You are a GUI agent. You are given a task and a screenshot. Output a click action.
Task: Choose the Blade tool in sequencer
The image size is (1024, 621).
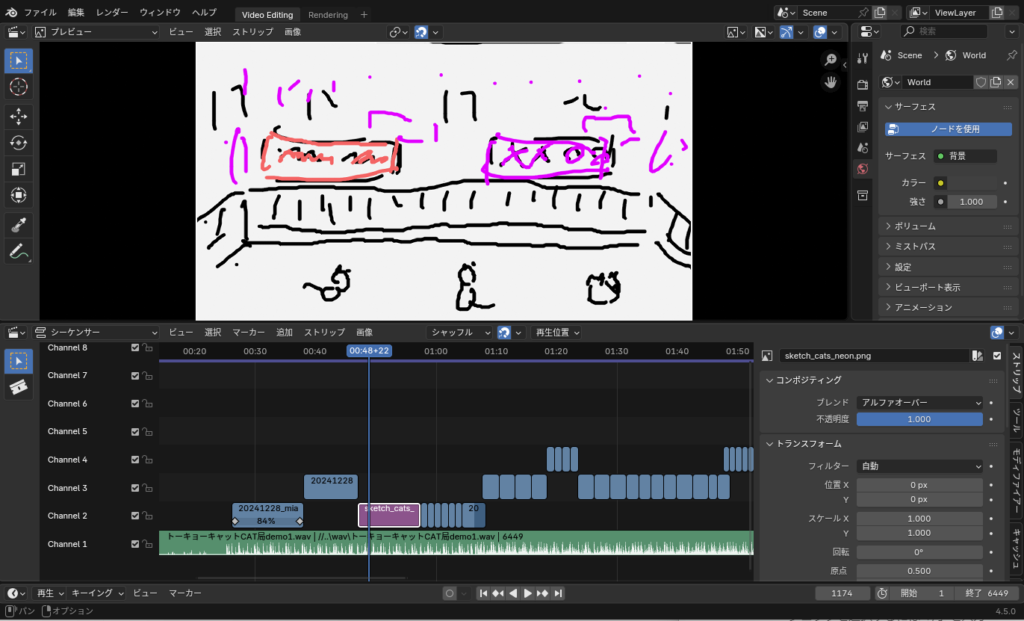coord(19,387)
